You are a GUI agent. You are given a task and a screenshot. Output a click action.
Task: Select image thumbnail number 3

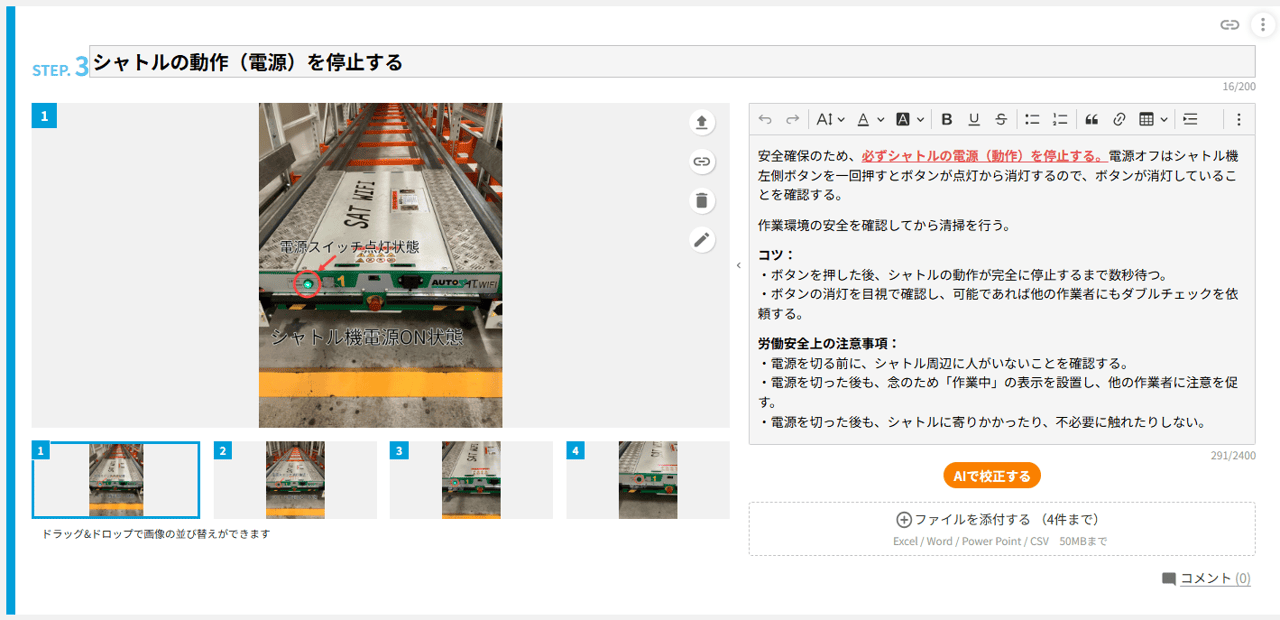click(x=471, y=480)
